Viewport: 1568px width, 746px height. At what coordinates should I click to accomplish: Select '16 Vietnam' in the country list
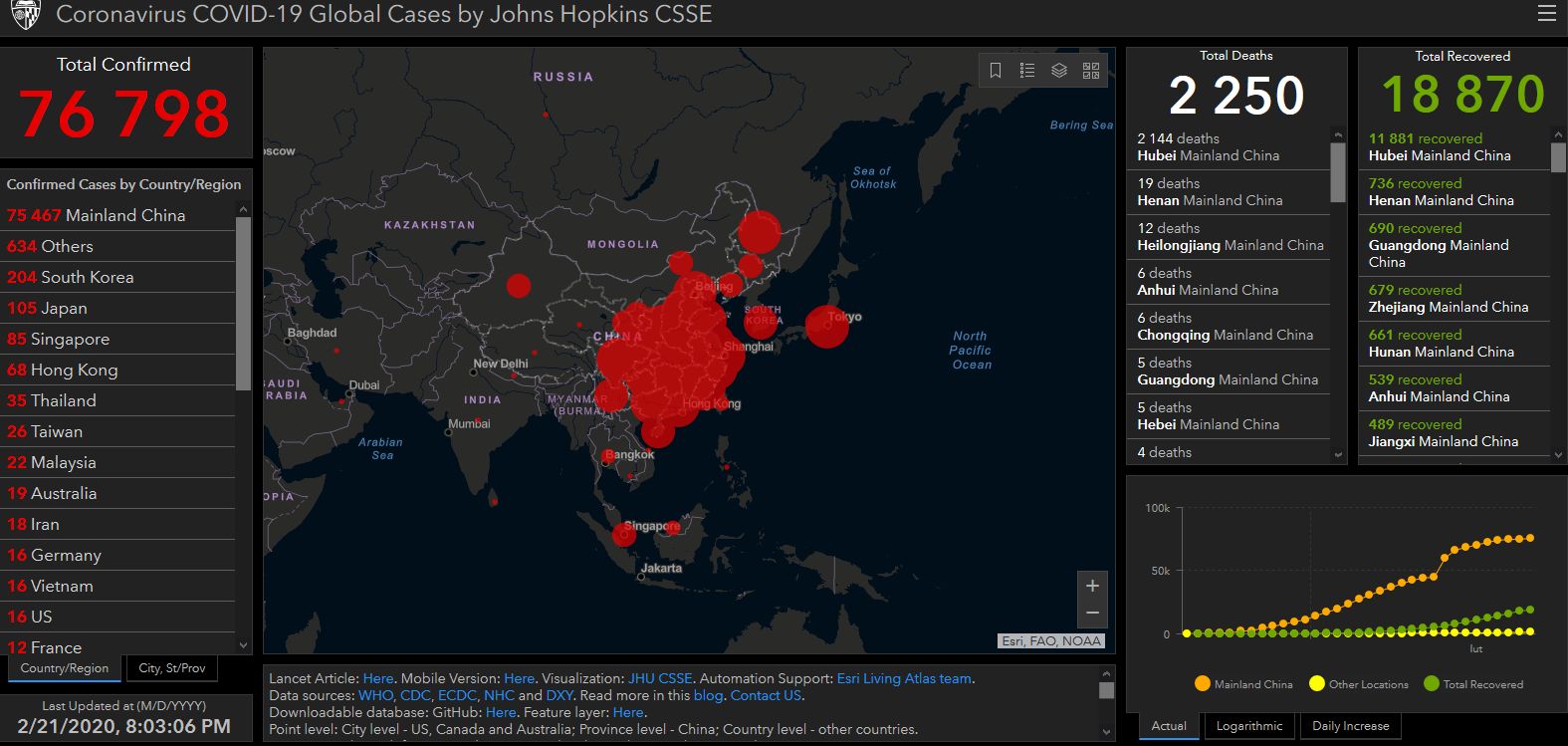click(x=119, y=586)
